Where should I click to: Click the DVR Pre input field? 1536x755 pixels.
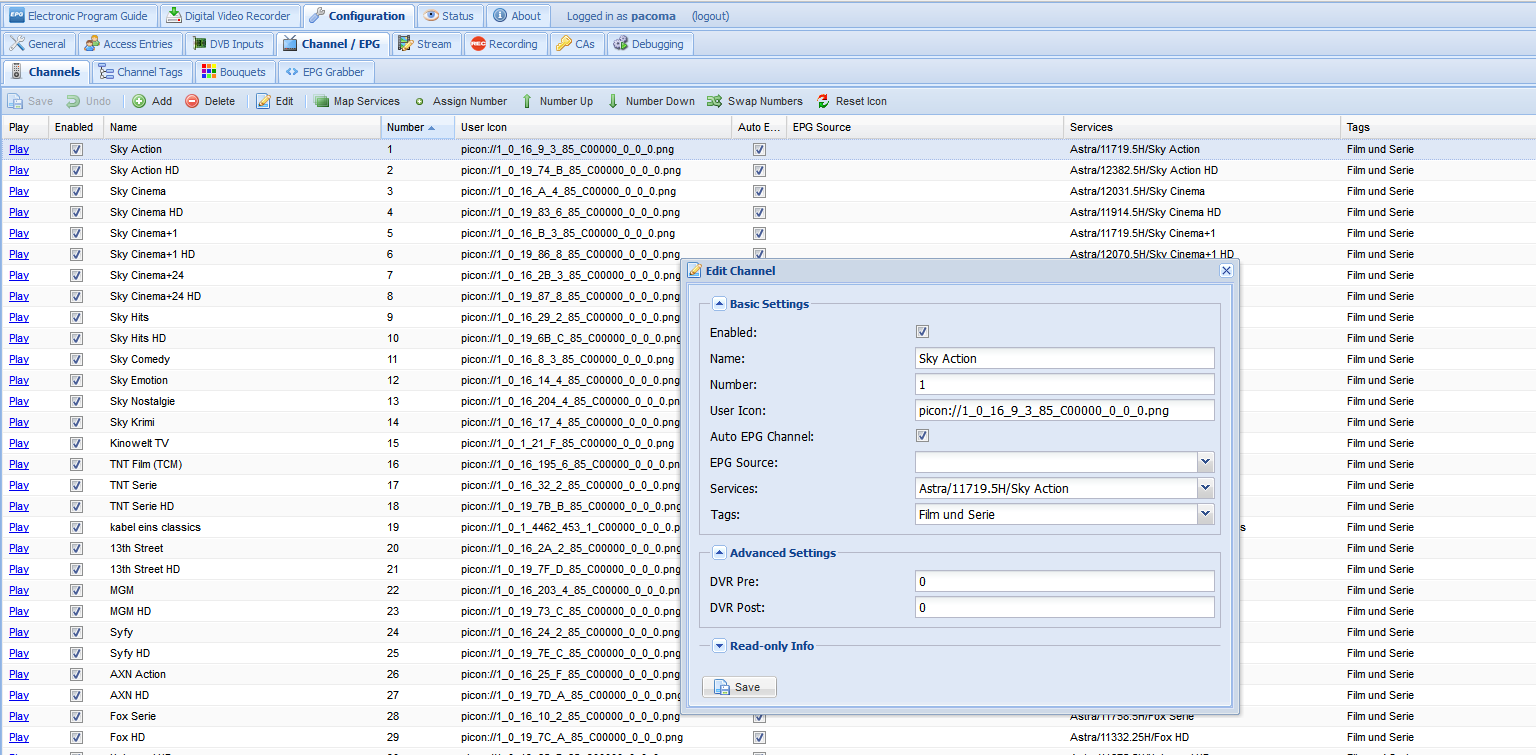tap(1064, 581)
